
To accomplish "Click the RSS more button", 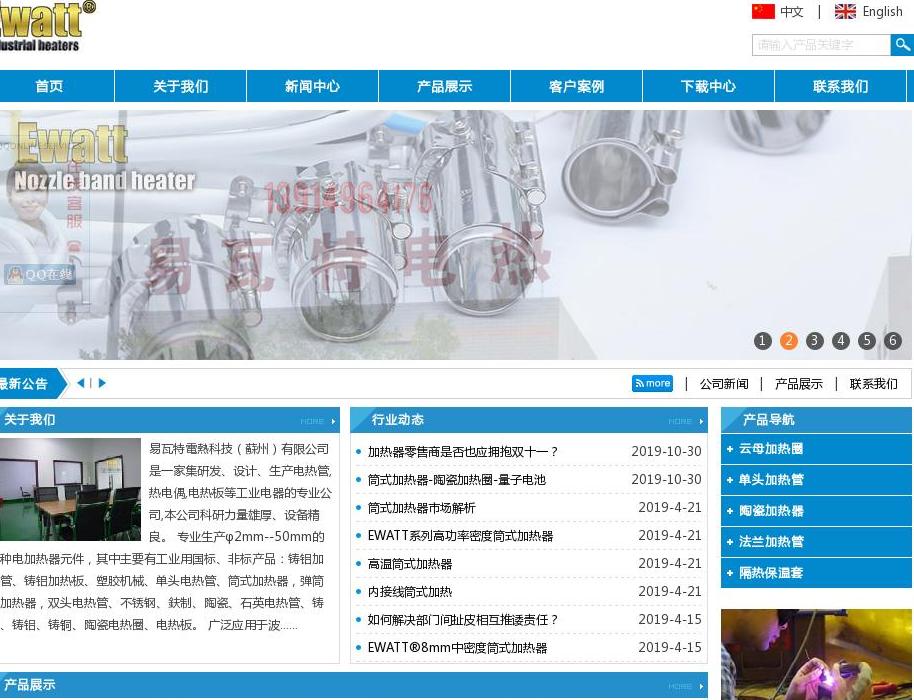I will 652,384.
